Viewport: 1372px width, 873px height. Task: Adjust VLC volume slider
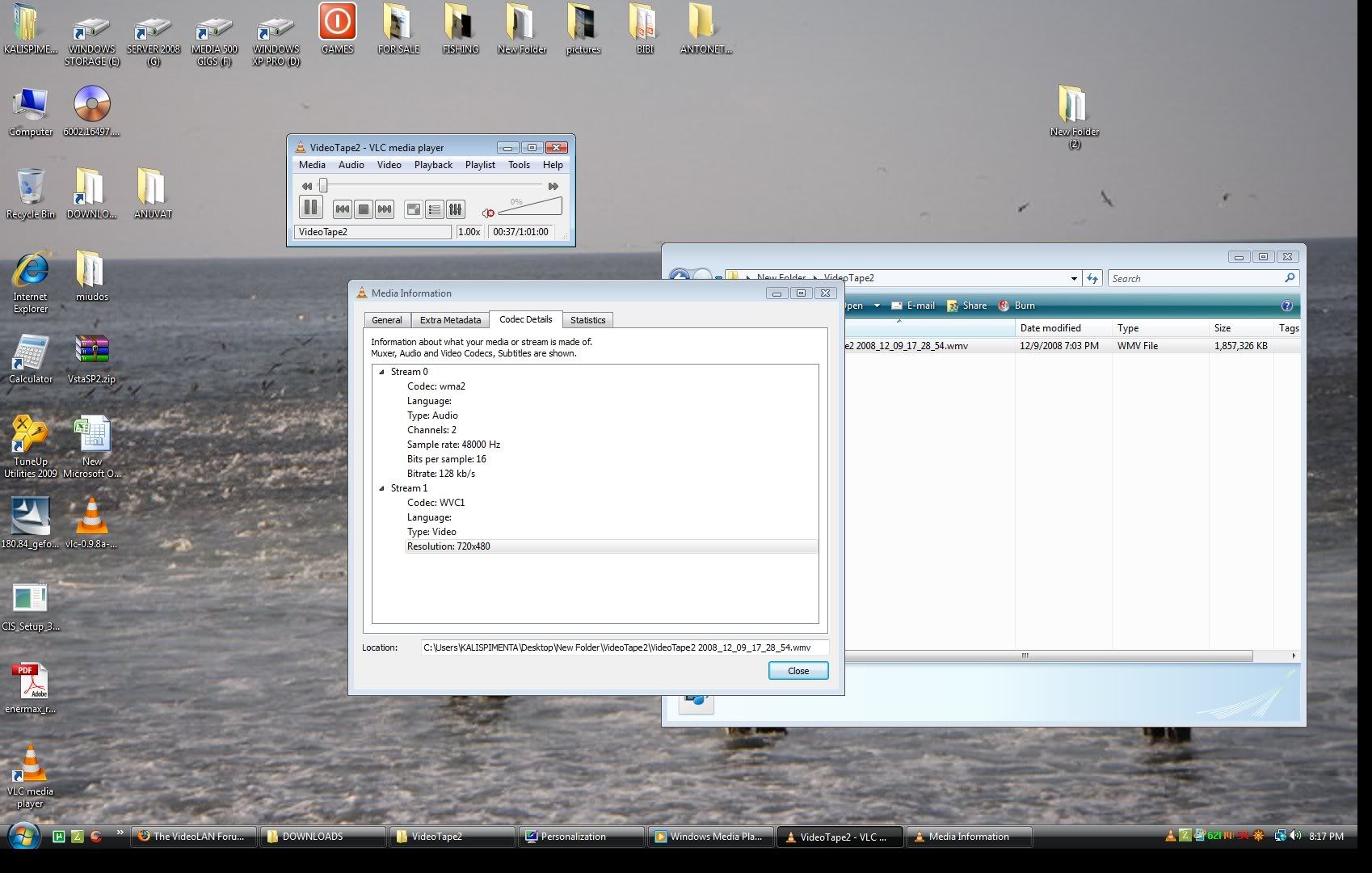(529, 206)
